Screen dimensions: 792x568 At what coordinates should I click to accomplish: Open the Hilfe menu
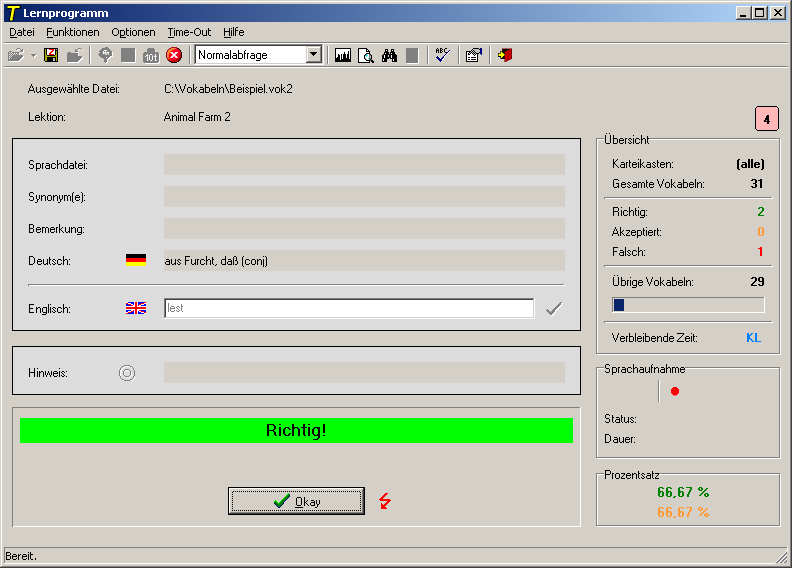[x=234, y=32]
